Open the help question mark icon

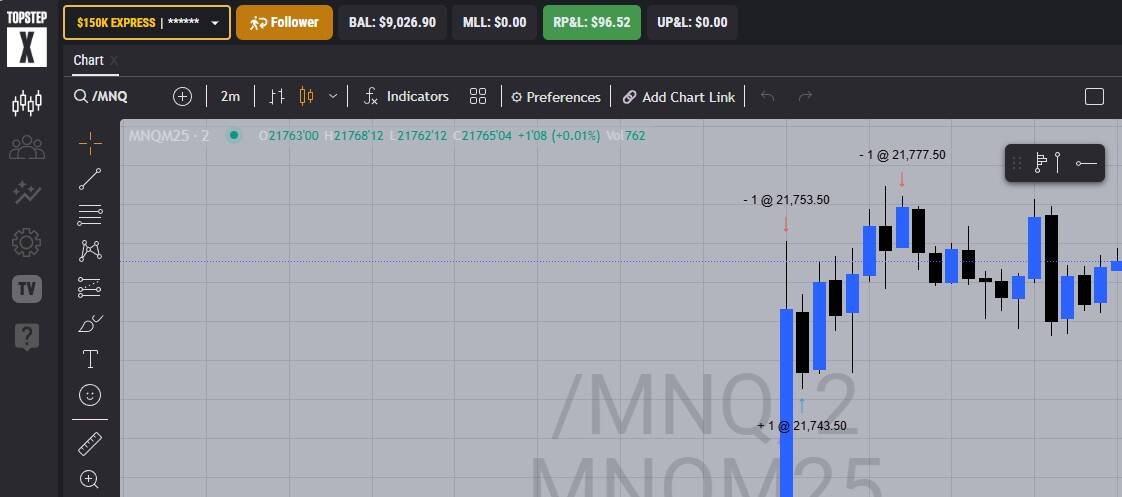pyautogui.click(x=27, y=337)
